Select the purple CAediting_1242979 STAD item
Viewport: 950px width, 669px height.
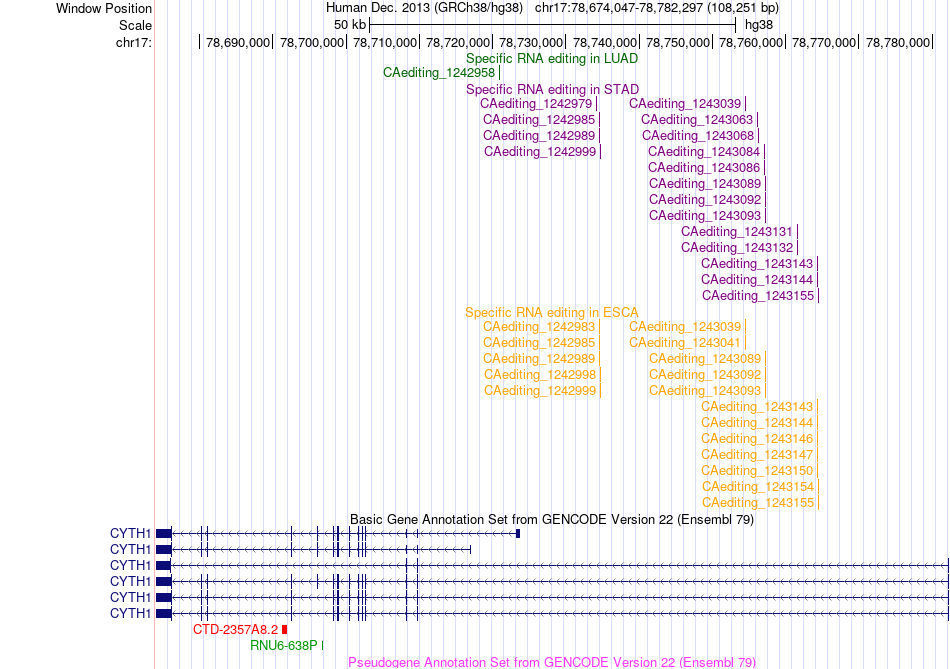(536, 104)
